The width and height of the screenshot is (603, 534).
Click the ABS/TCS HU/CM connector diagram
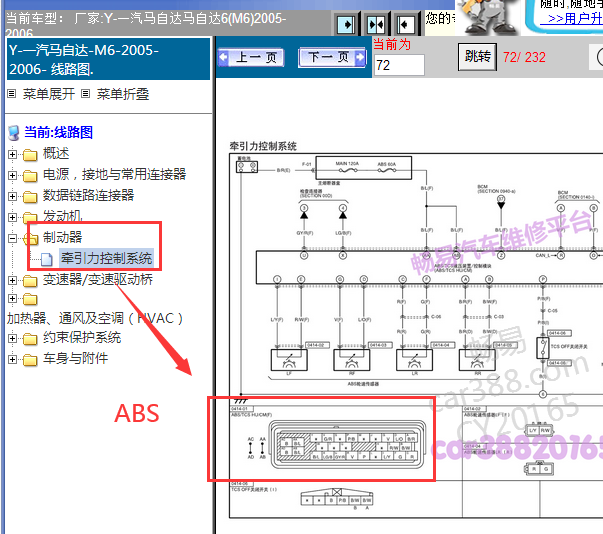pyautogui.click(x=348, y=444)
